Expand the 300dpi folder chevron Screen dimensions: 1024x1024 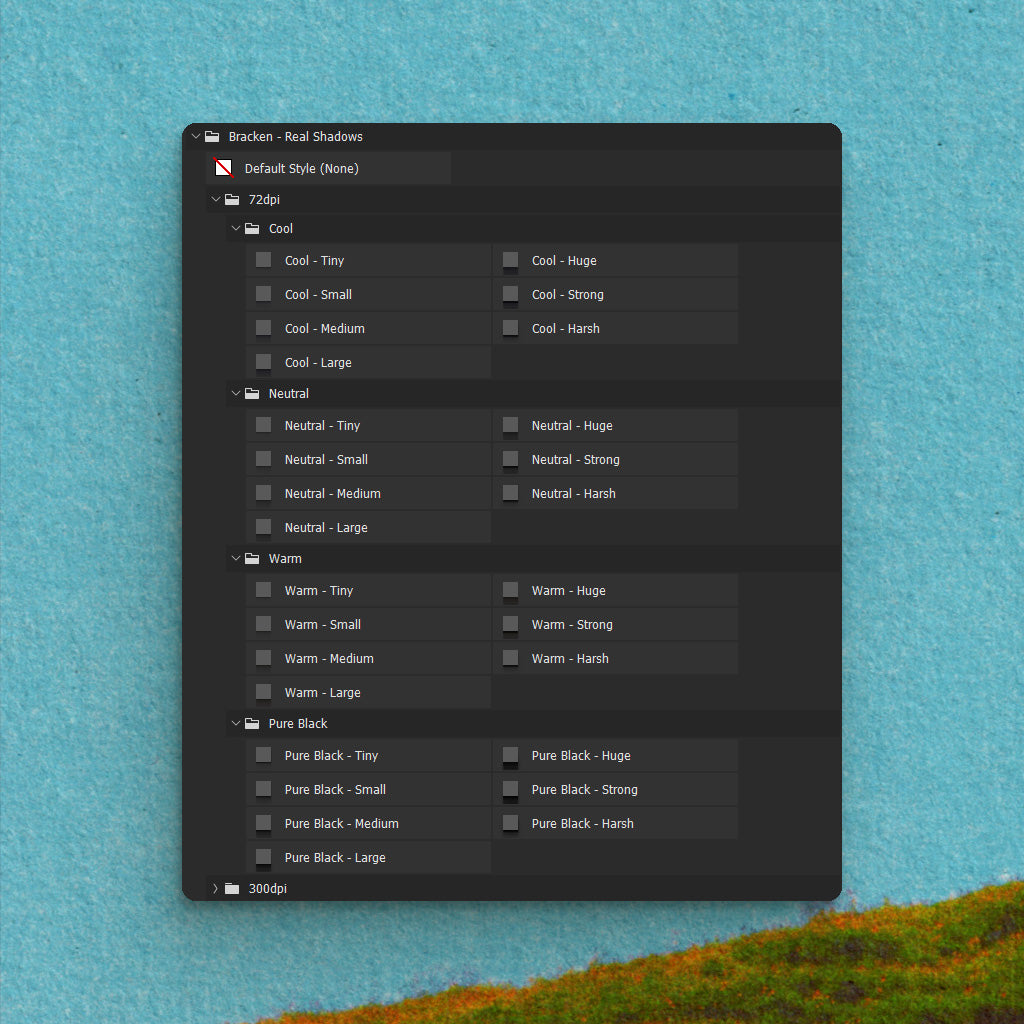(x=215, y=889)
